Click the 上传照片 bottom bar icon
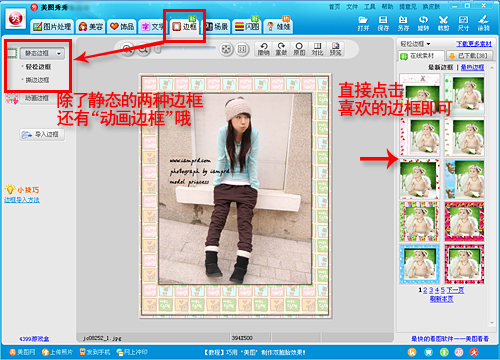The width and height of the screenshot is (500, 360). pos(57,352)
